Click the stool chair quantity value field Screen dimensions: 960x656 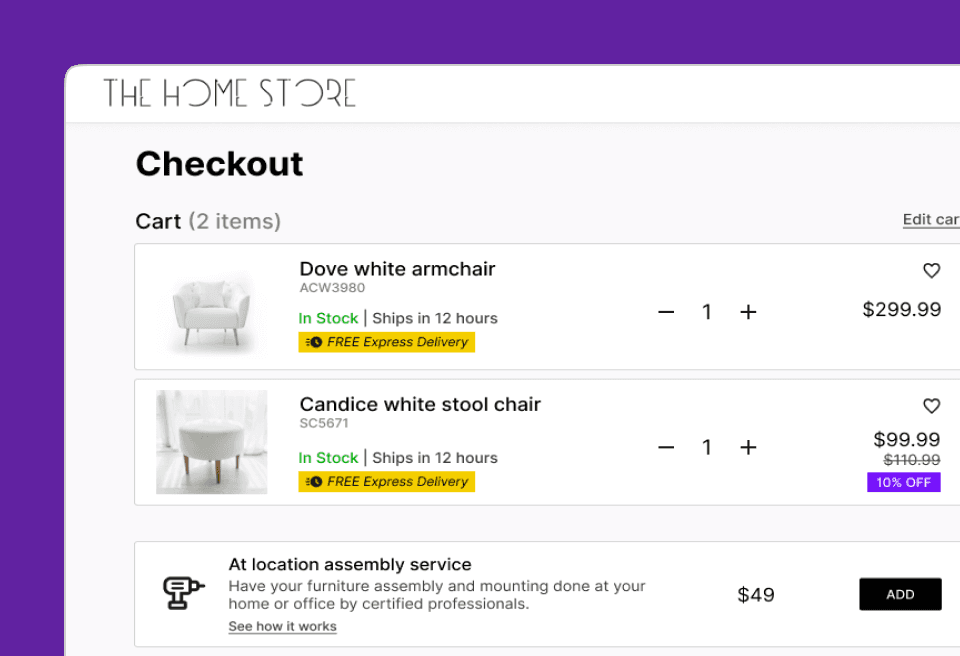click(x=707, y=447)
